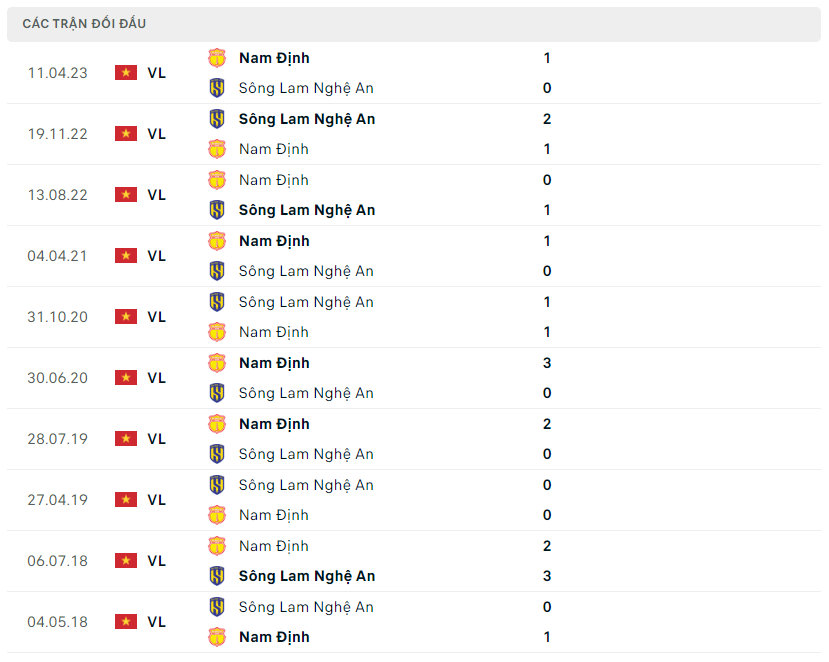This screenshot has height=662, width=829.
Task: Click Vietnam flag next to 13.08.22
Action: tap(126, 195)
